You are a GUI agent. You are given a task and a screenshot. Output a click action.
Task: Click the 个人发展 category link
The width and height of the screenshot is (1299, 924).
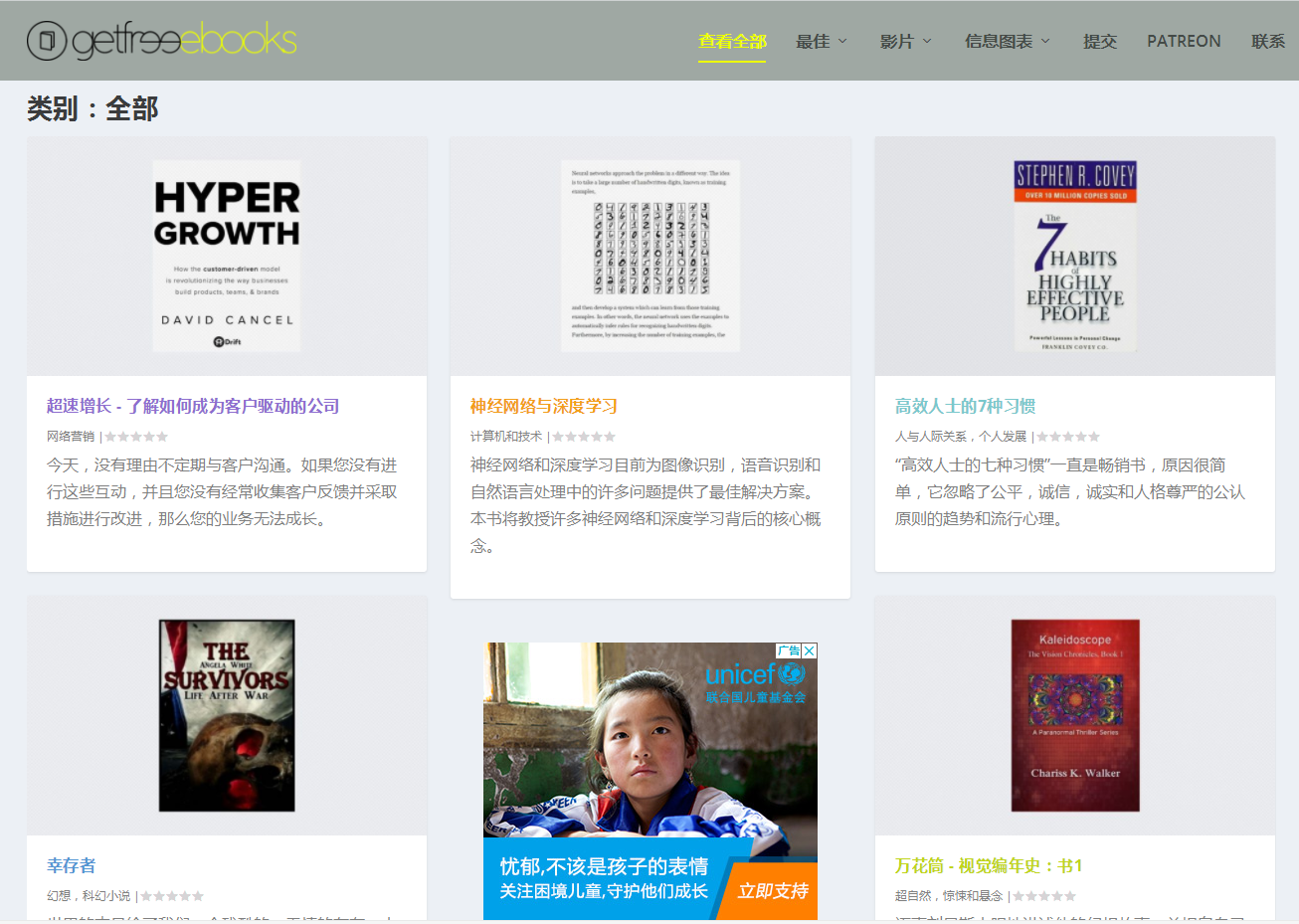coord(1003,437)
